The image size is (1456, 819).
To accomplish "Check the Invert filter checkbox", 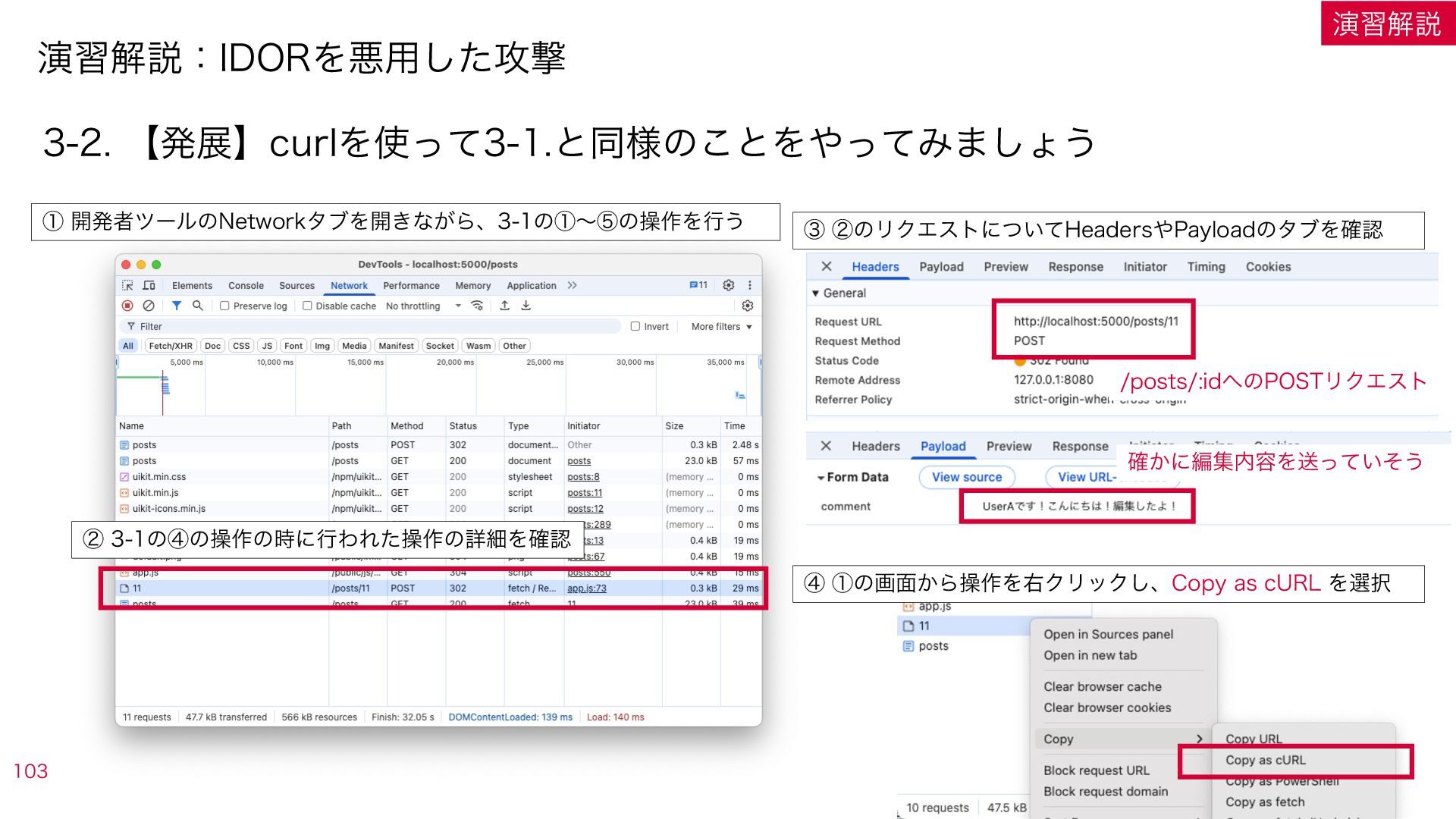I will coord(635,326).
